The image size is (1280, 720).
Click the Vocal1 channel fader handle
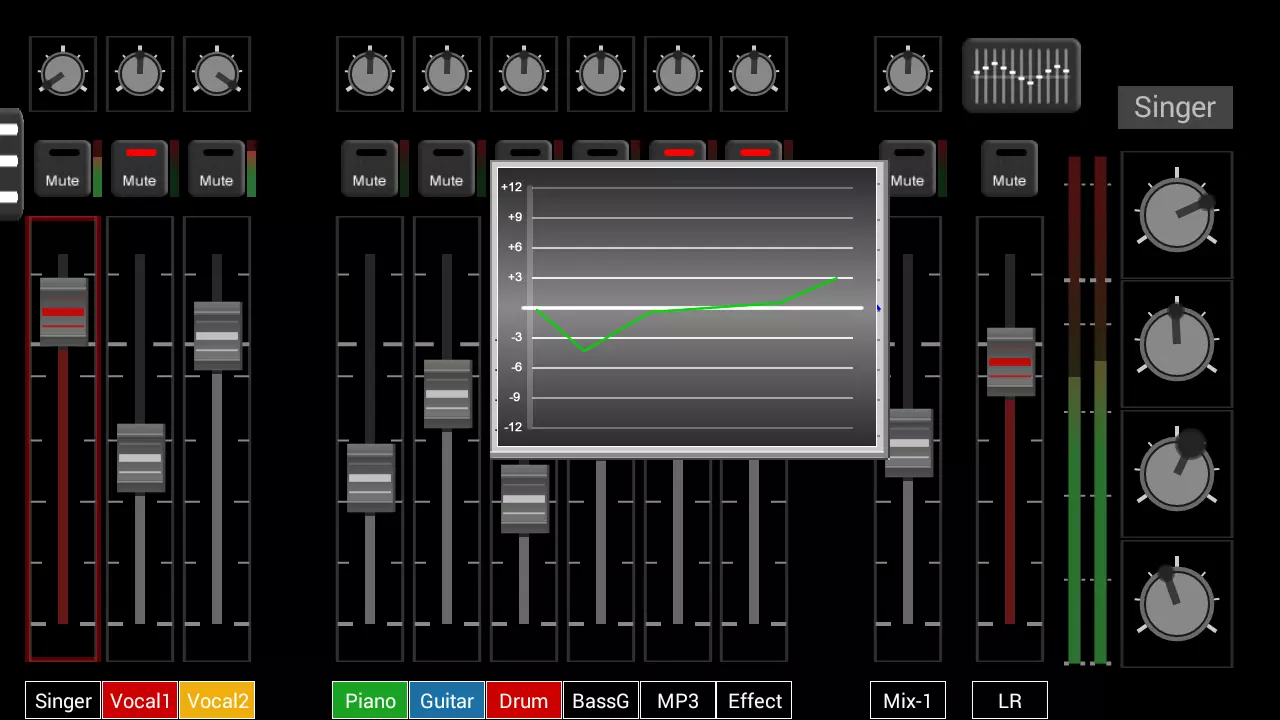[140, 458]
